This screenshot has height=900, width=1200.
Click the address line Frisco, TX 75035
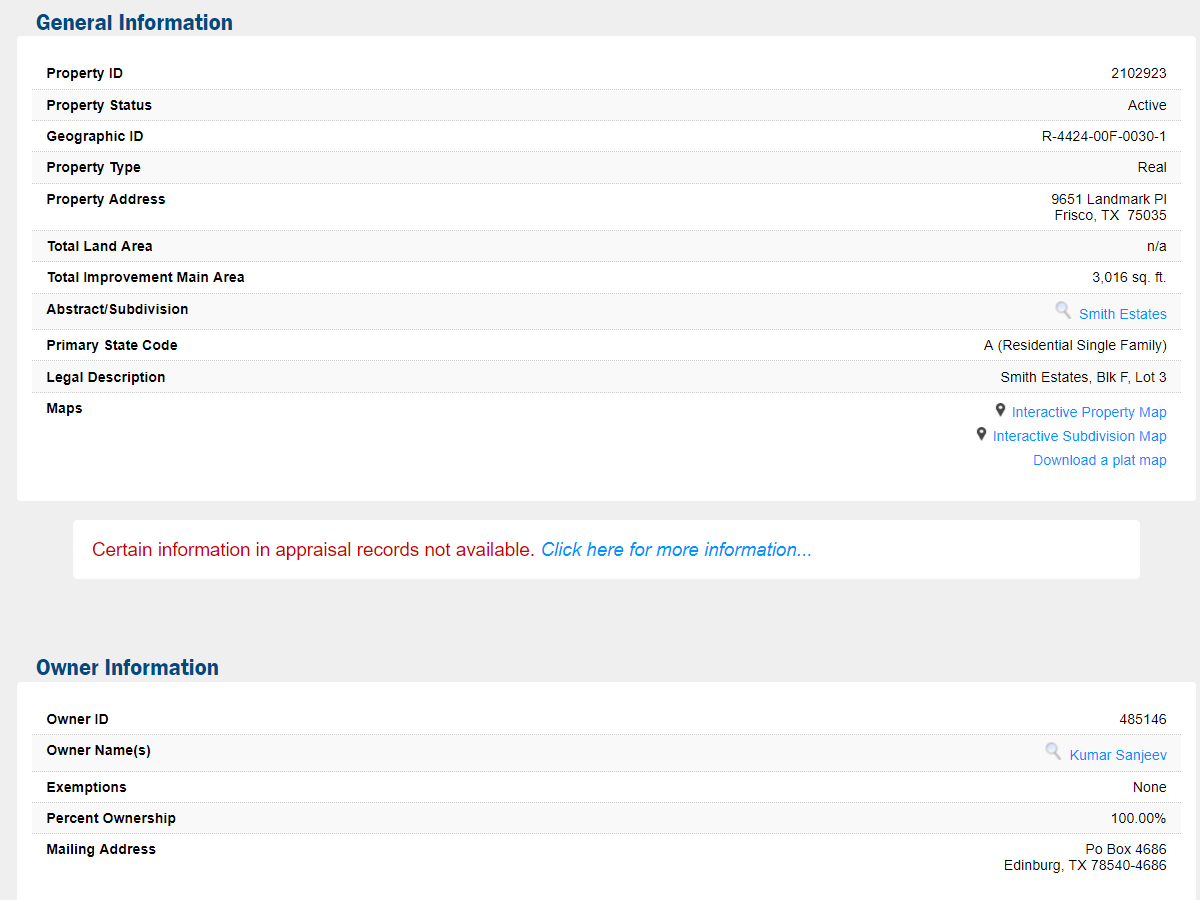click(x=1110, y=215)
